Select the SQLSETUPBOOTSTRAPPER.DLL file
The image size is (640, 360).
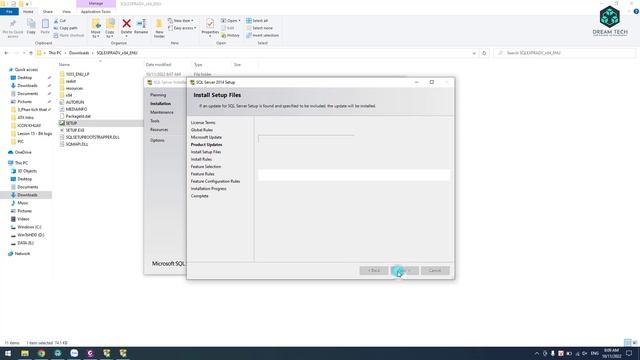[x=92, y=137]
